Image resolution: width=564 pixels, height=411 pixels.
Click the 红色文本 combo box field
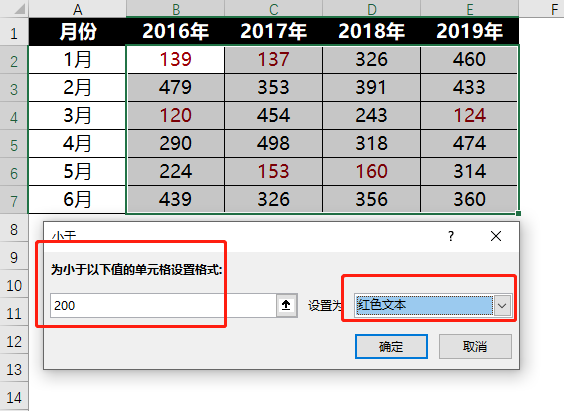433,305
